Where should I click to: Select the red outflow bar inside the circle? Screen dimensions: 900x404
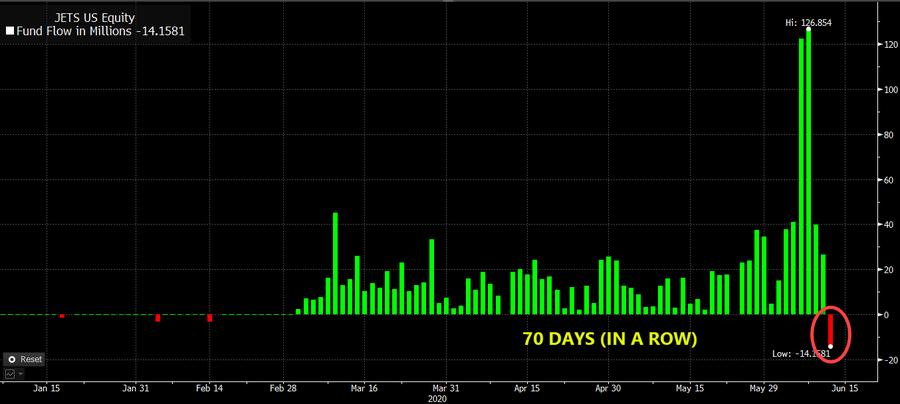[830, 329]
